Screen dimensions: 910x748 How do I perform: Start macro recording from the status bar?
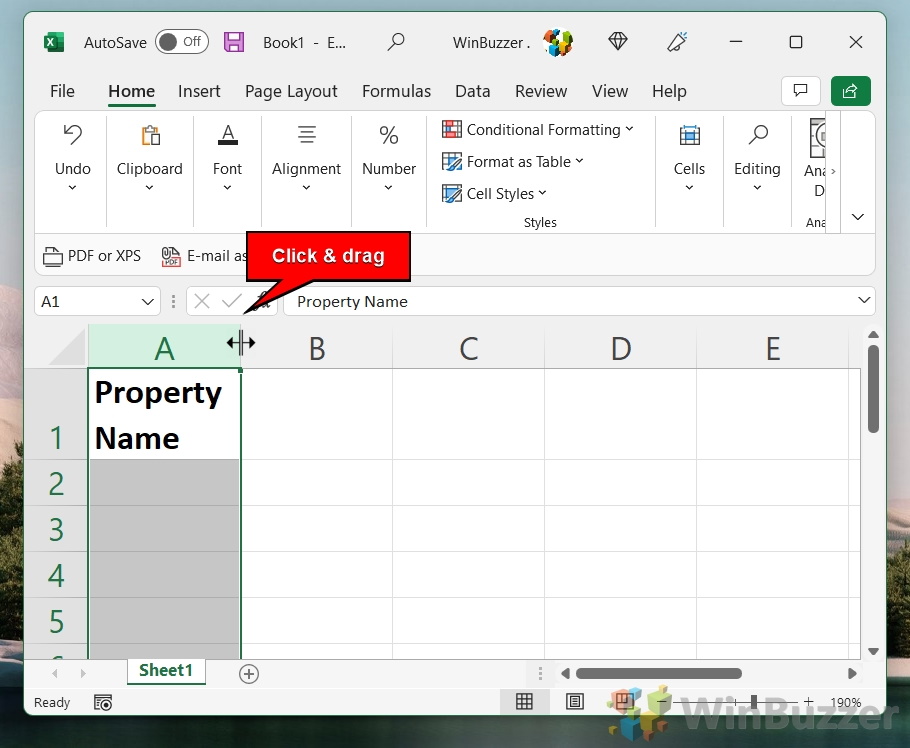coord(102,702)
